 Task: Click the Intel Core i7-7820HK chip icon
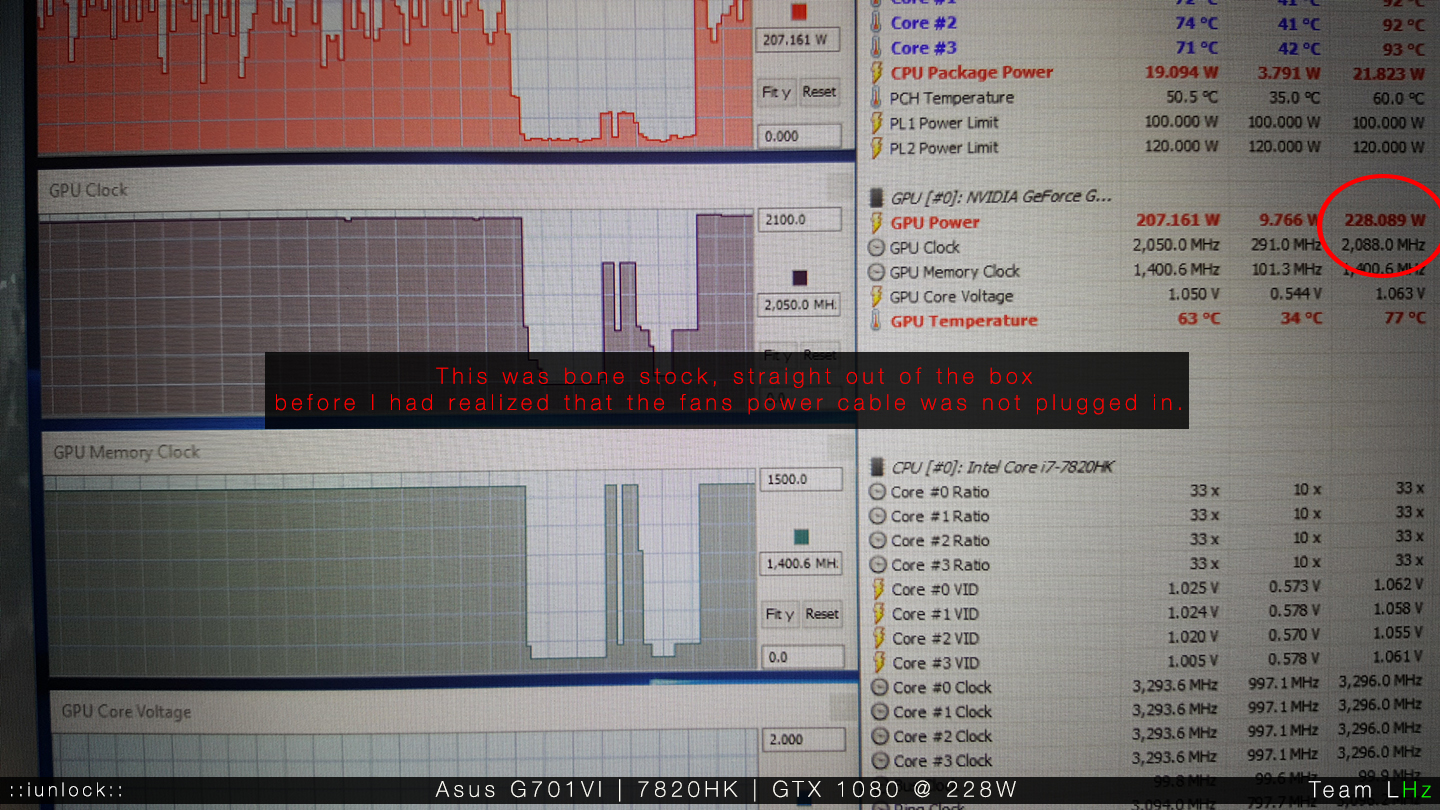tap(877, 467)
